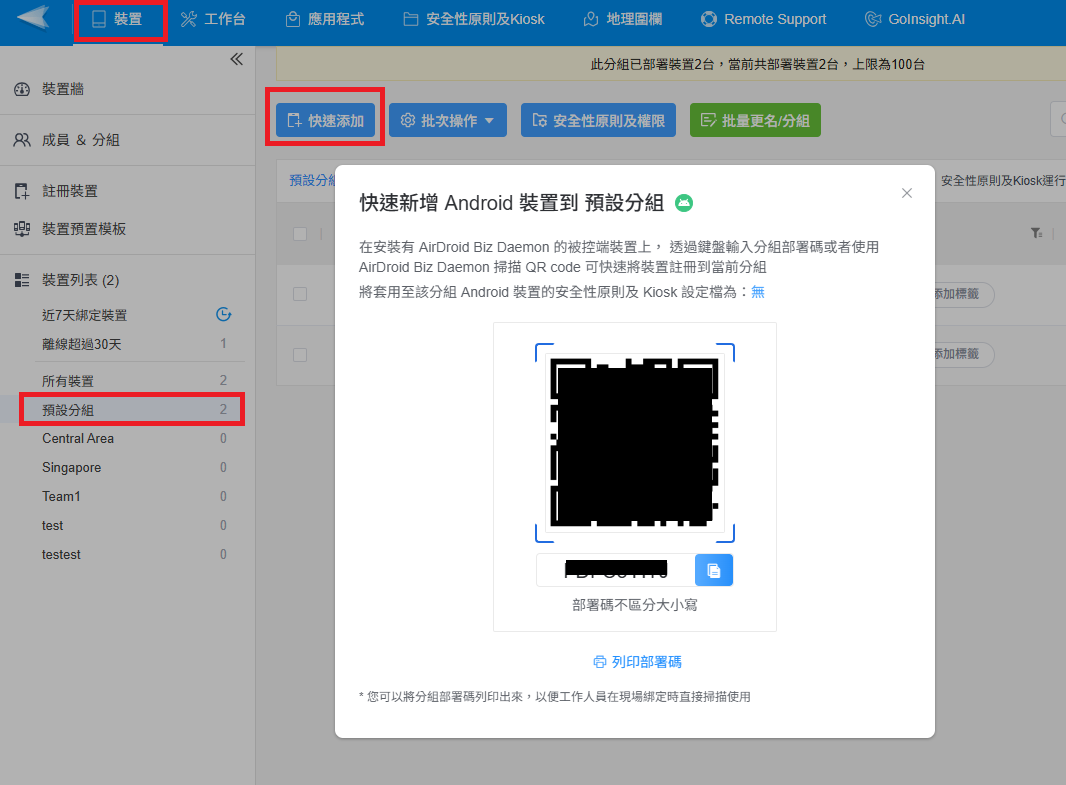Open the GoInsight.AI tab
The width and height of the screenshot is (1066, 785).
pos(914,19)
